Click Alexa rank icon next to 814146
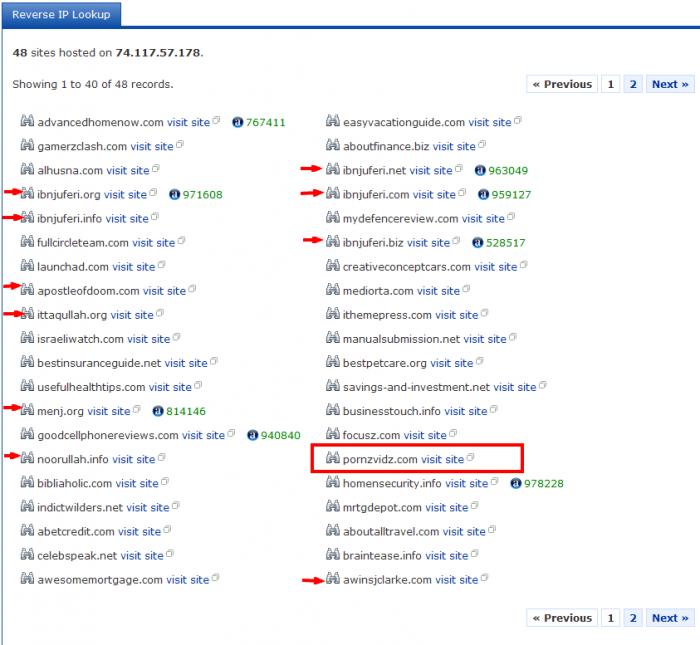The width and height of the screenshot is (700, 645). 158,411
